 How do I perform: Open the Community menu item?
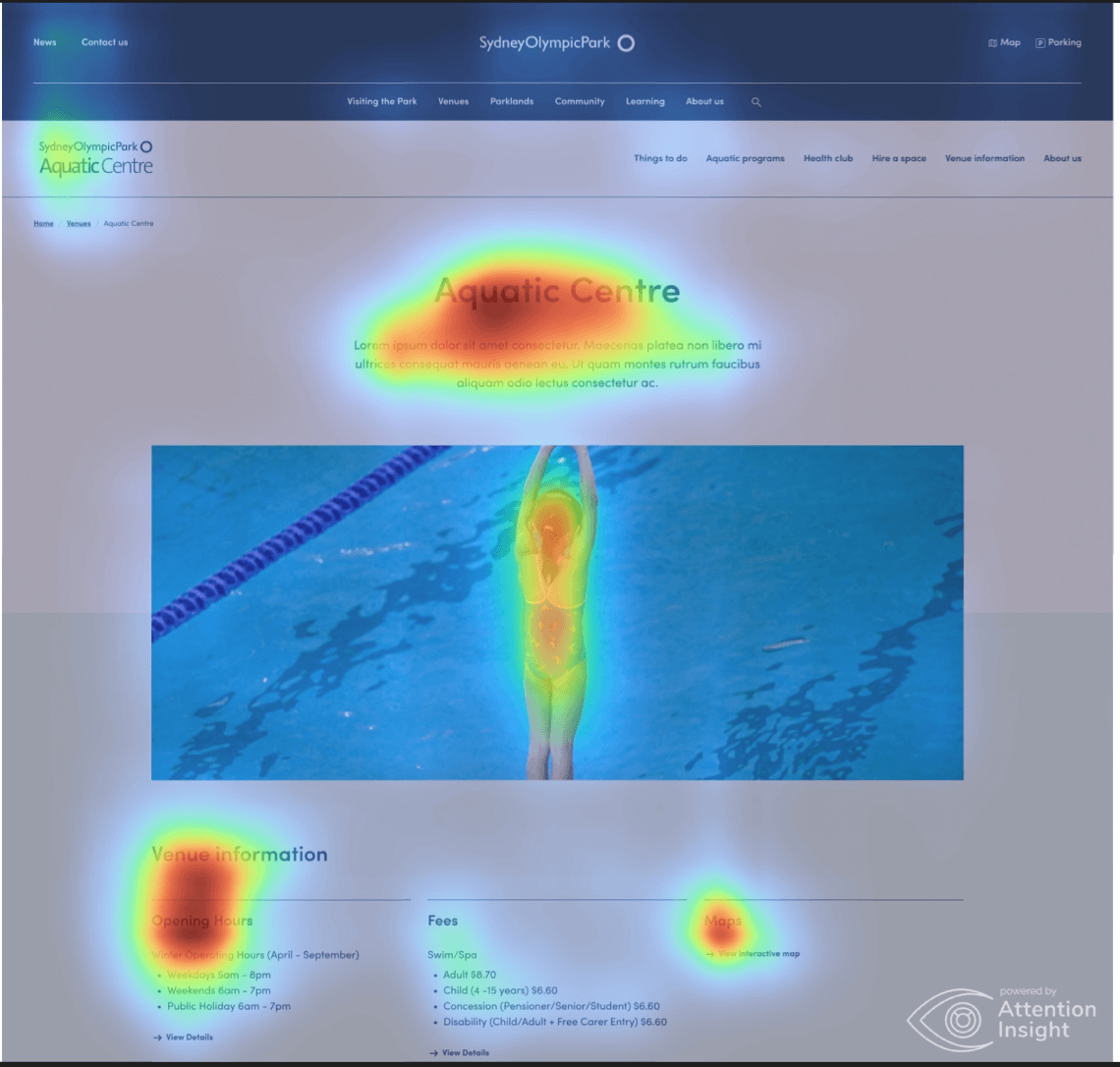pos(580,101)
